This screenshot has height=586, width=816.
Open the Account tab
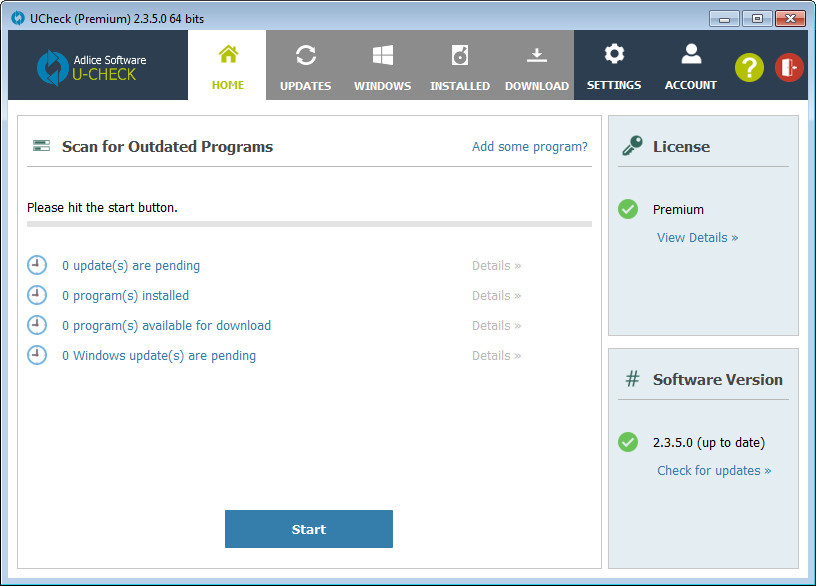point(691,65)
